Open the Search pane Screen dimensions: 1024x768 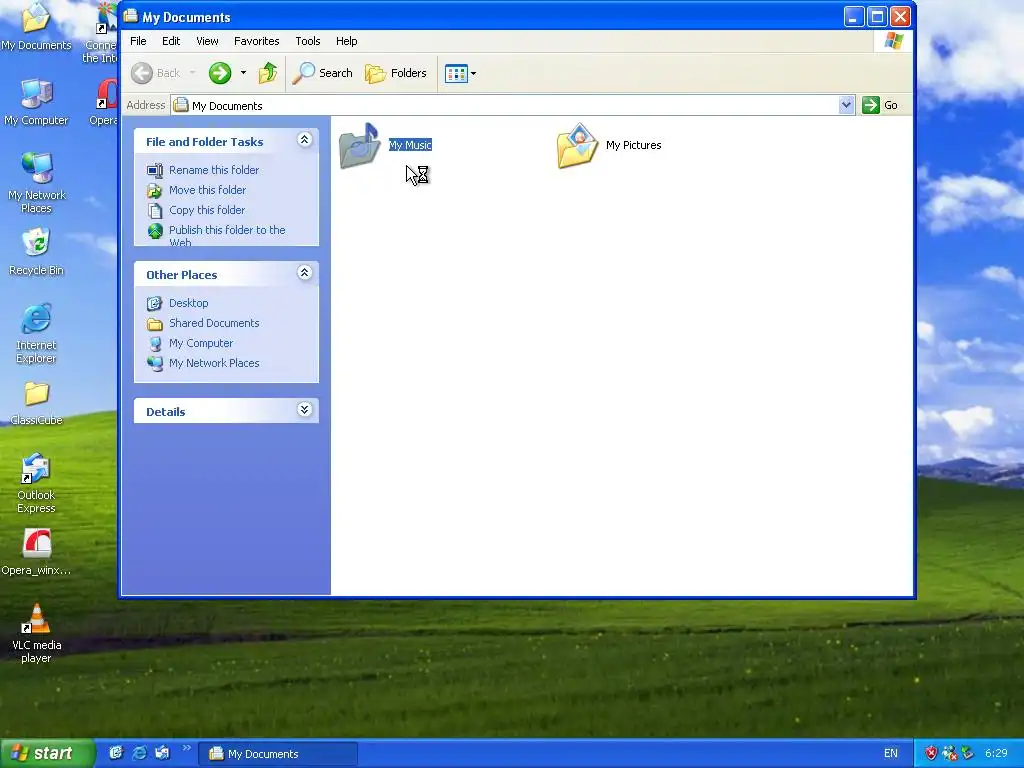[323, 73]
